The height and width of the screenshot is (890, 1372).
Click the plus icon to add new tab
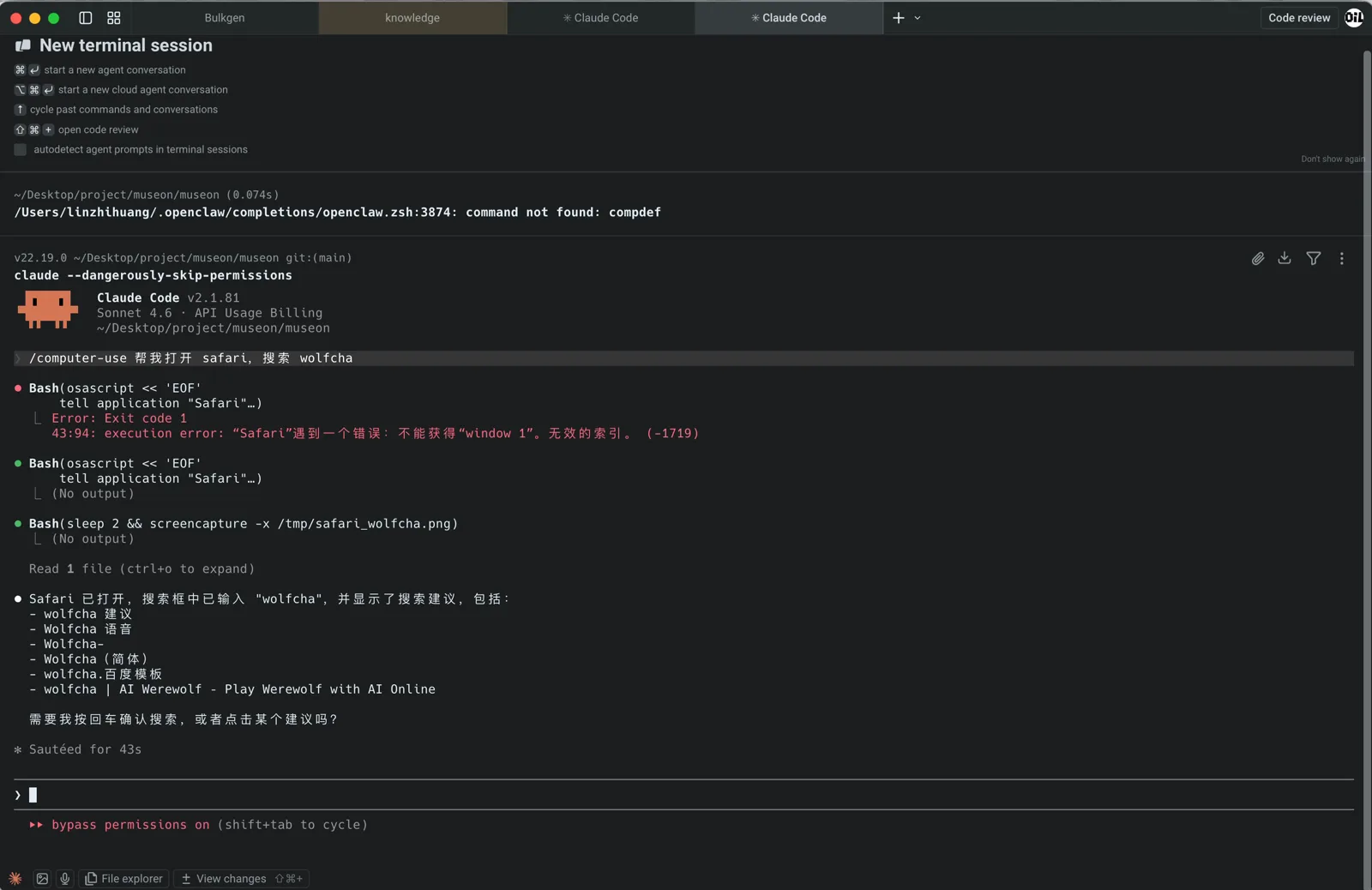pos(899,17)
